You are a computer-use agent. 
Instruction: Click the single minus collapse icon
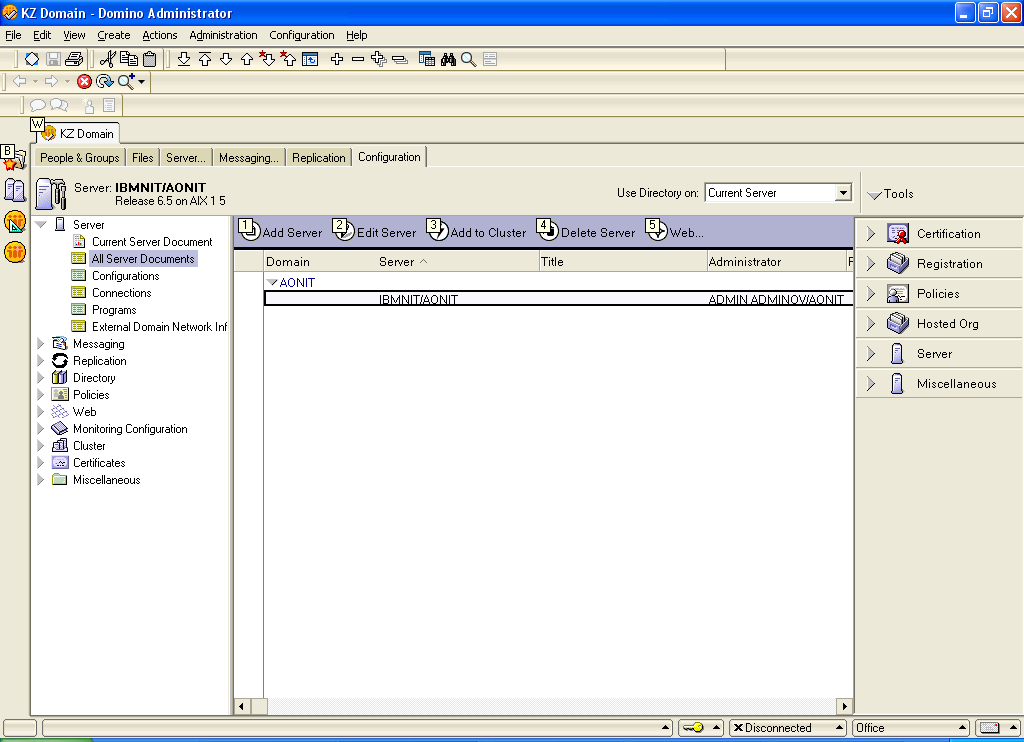[358, 59]
